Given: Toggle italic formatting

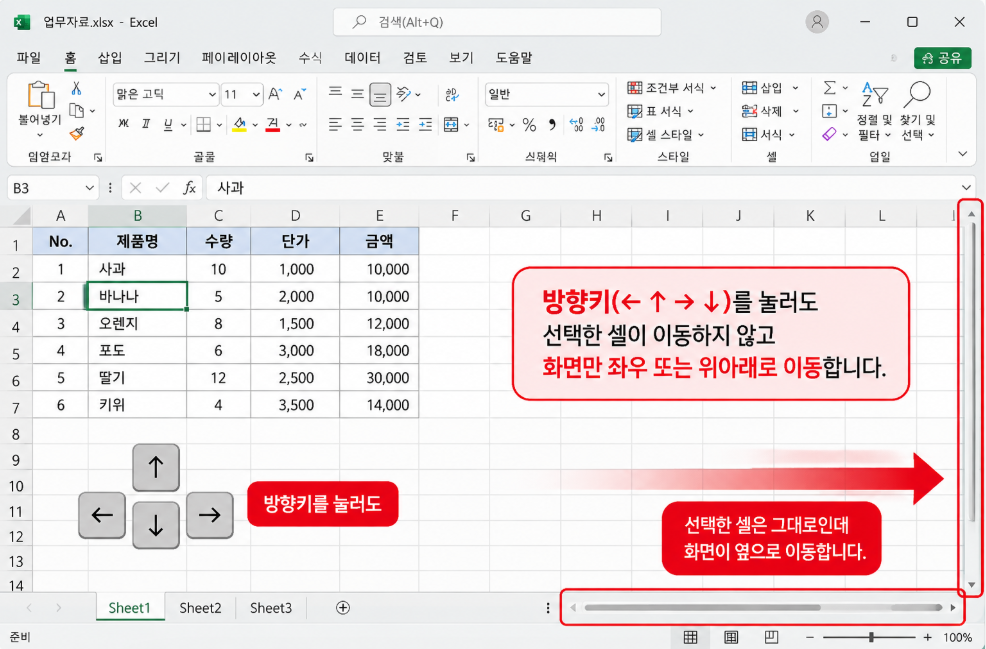Looking at the screenshot, I should [146, 125].
